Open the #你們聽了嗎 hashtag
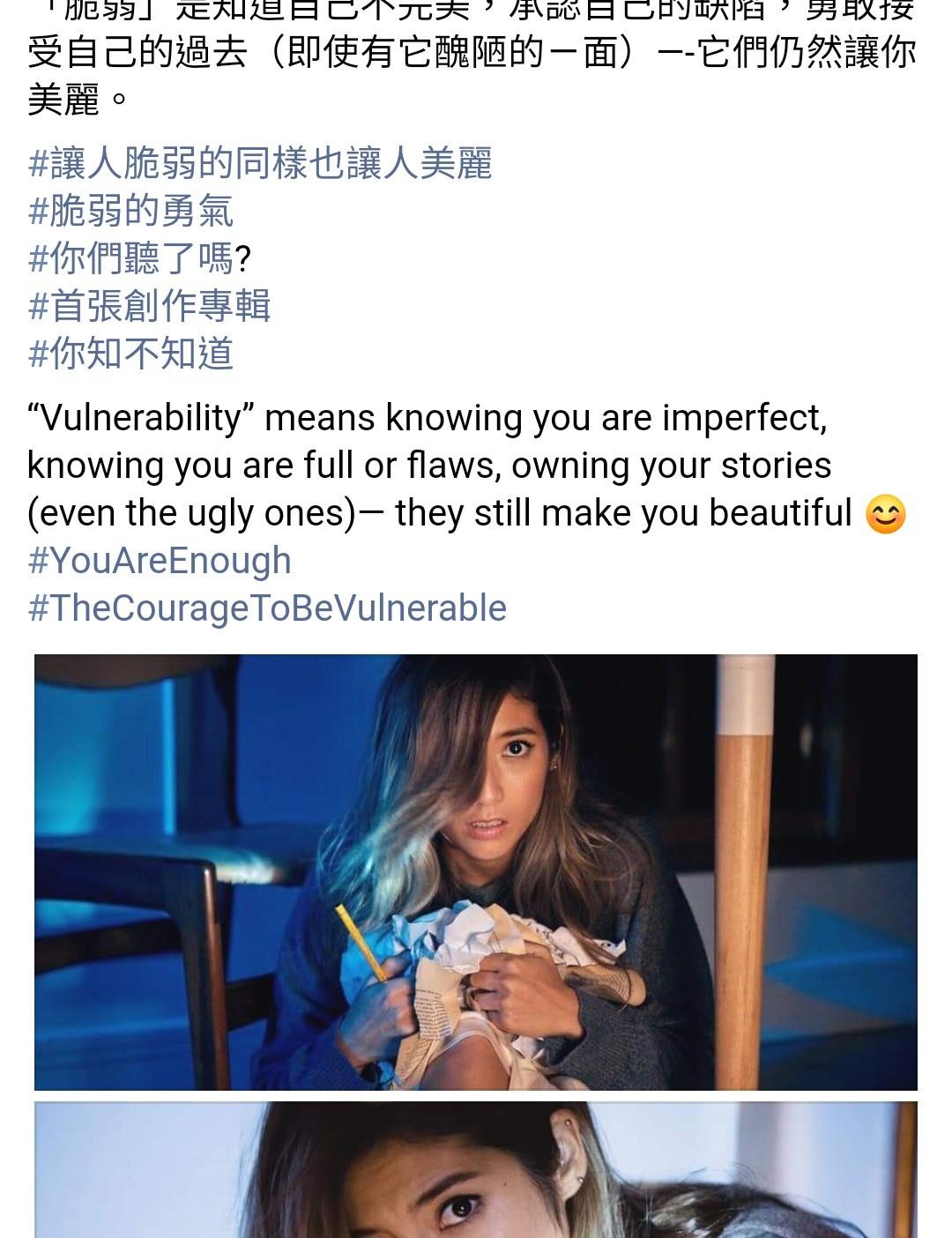 tap(139, 259)
